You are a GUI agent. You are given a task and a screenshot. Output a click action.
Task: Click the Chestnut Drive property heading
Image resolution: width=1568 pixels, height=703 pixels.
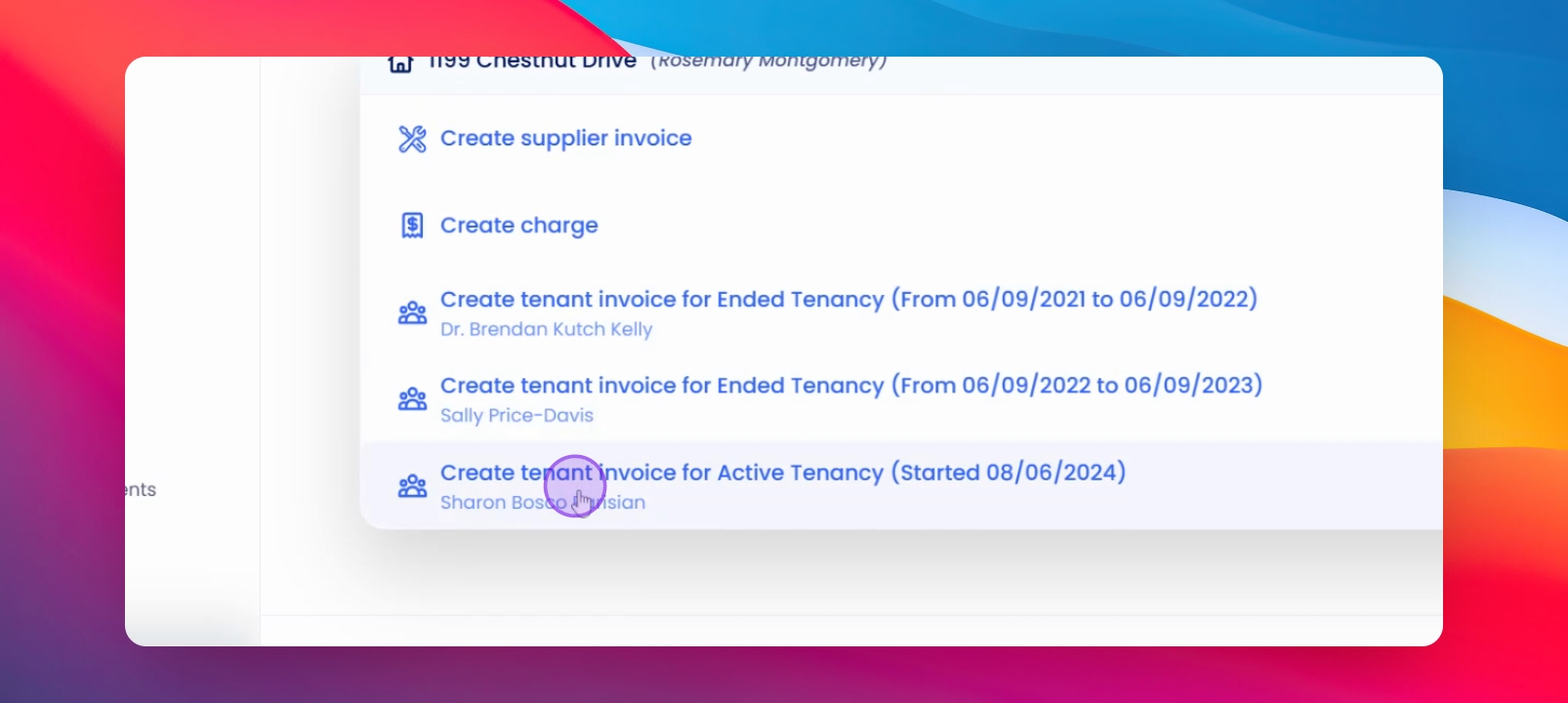pos(532,62)
